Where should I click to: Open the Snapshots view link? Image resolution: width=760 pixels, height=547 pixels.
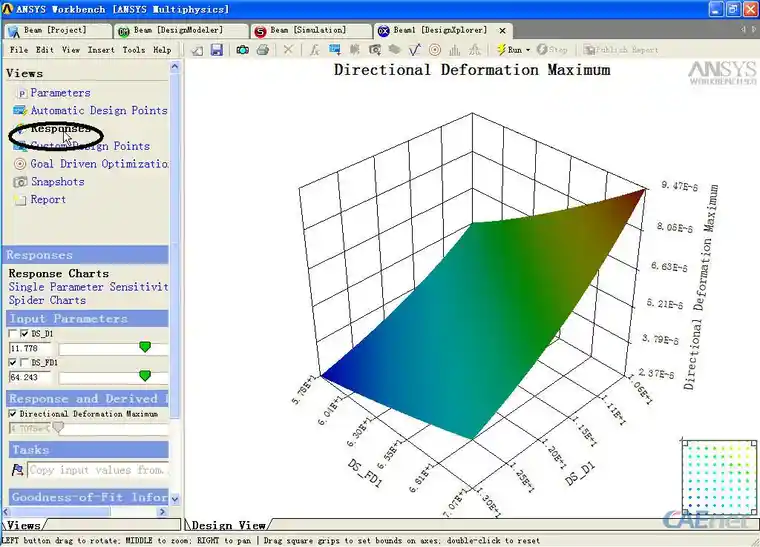(57, 182)
